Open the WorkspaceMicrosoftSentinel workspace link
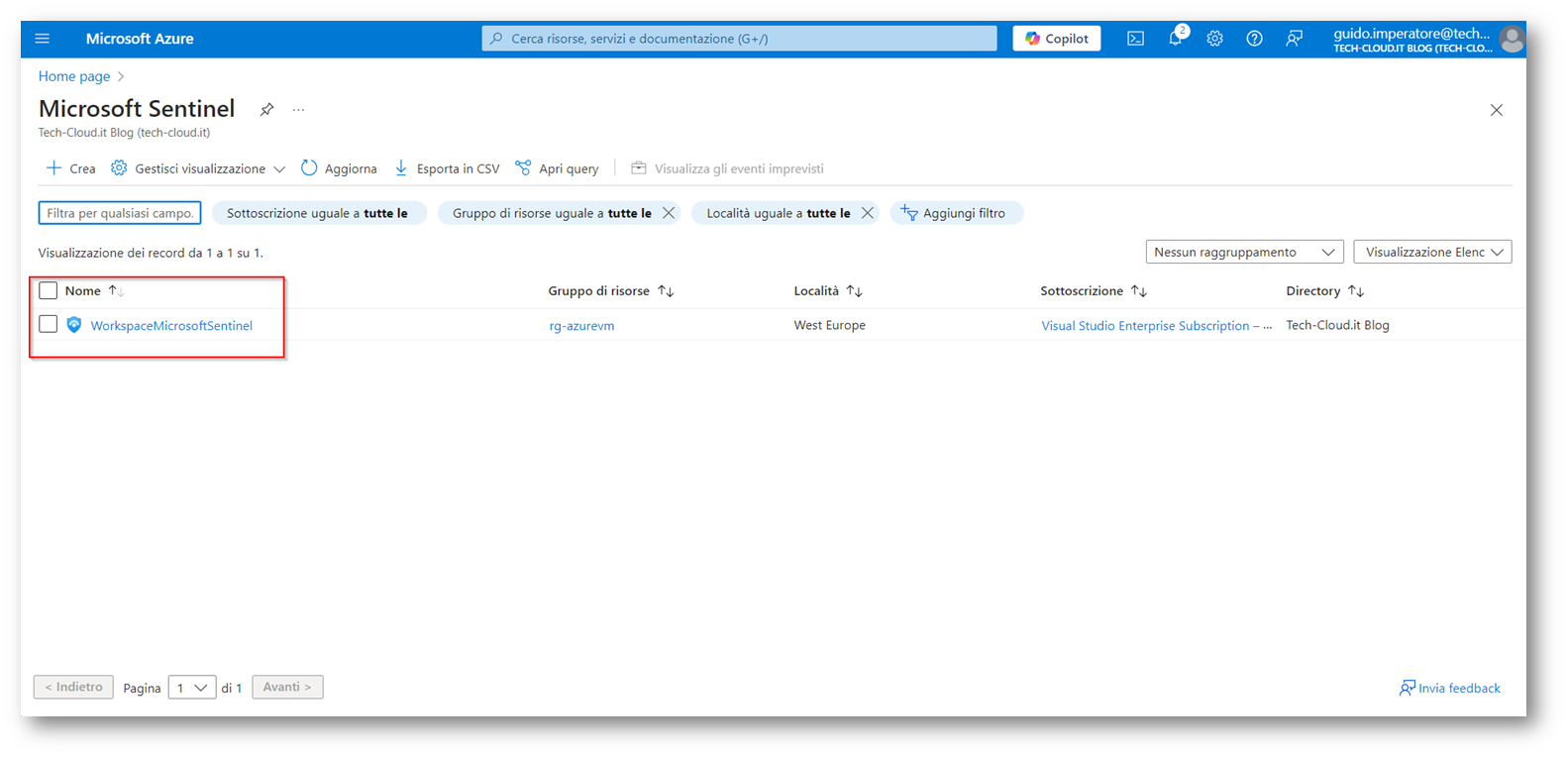This screenshot has width=1568, height=758. pos(171,325)
